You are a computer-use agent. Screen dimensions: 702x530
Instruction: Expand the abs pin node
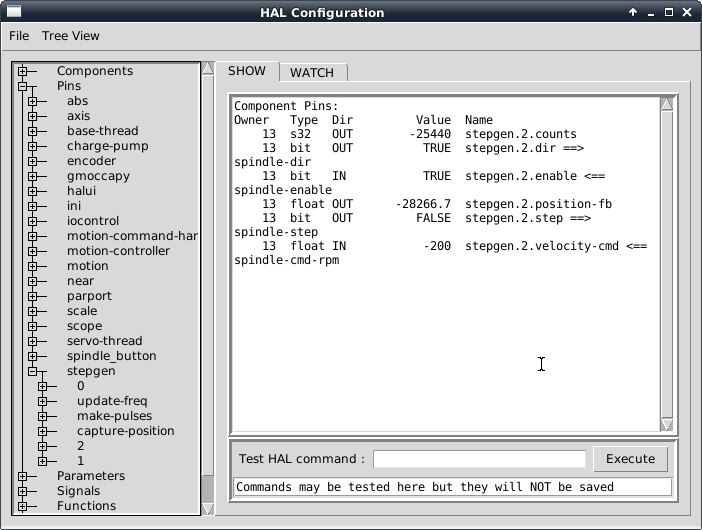point(32,101)
